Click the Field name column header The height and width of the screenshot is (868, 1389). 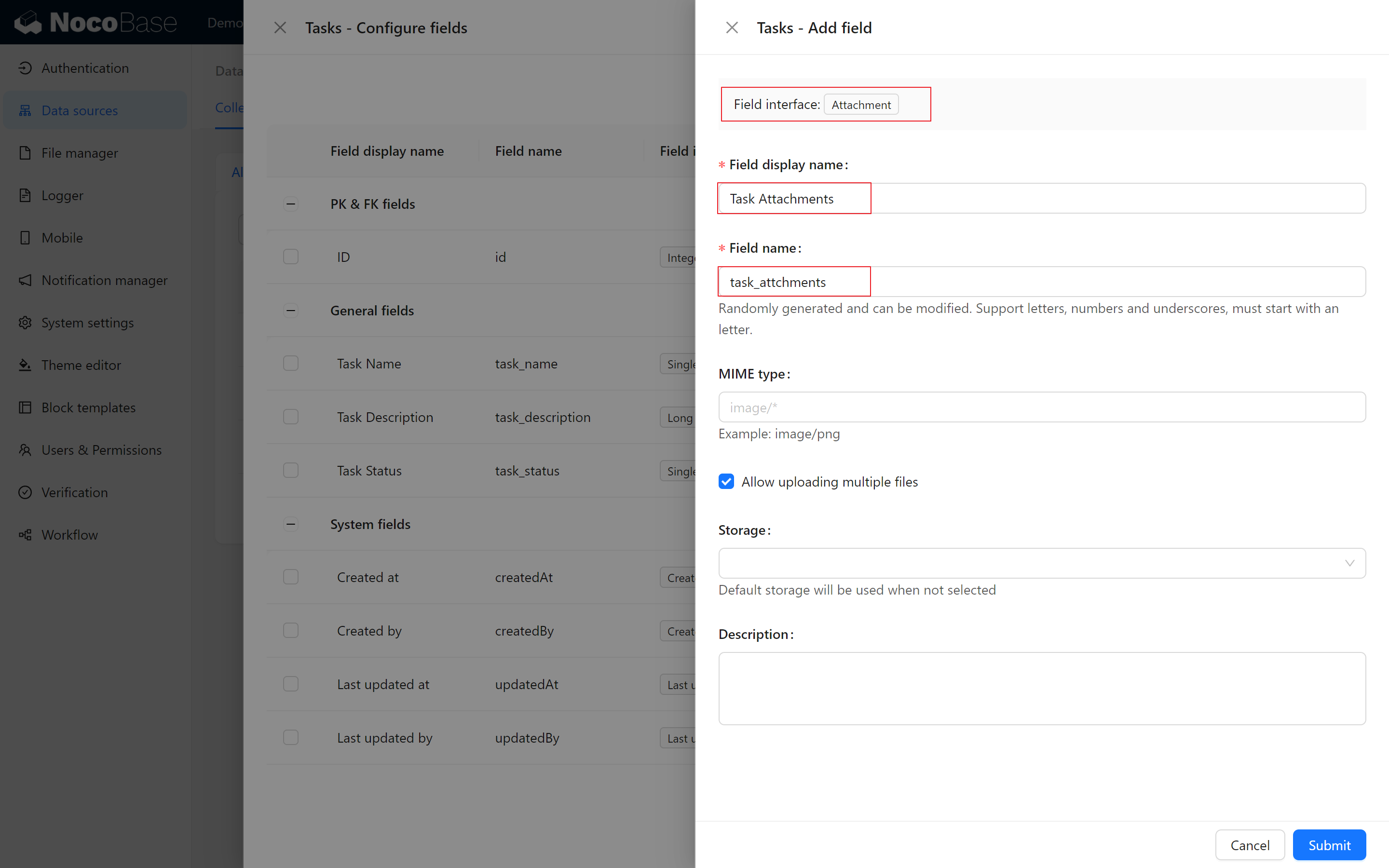coord(528,151)
